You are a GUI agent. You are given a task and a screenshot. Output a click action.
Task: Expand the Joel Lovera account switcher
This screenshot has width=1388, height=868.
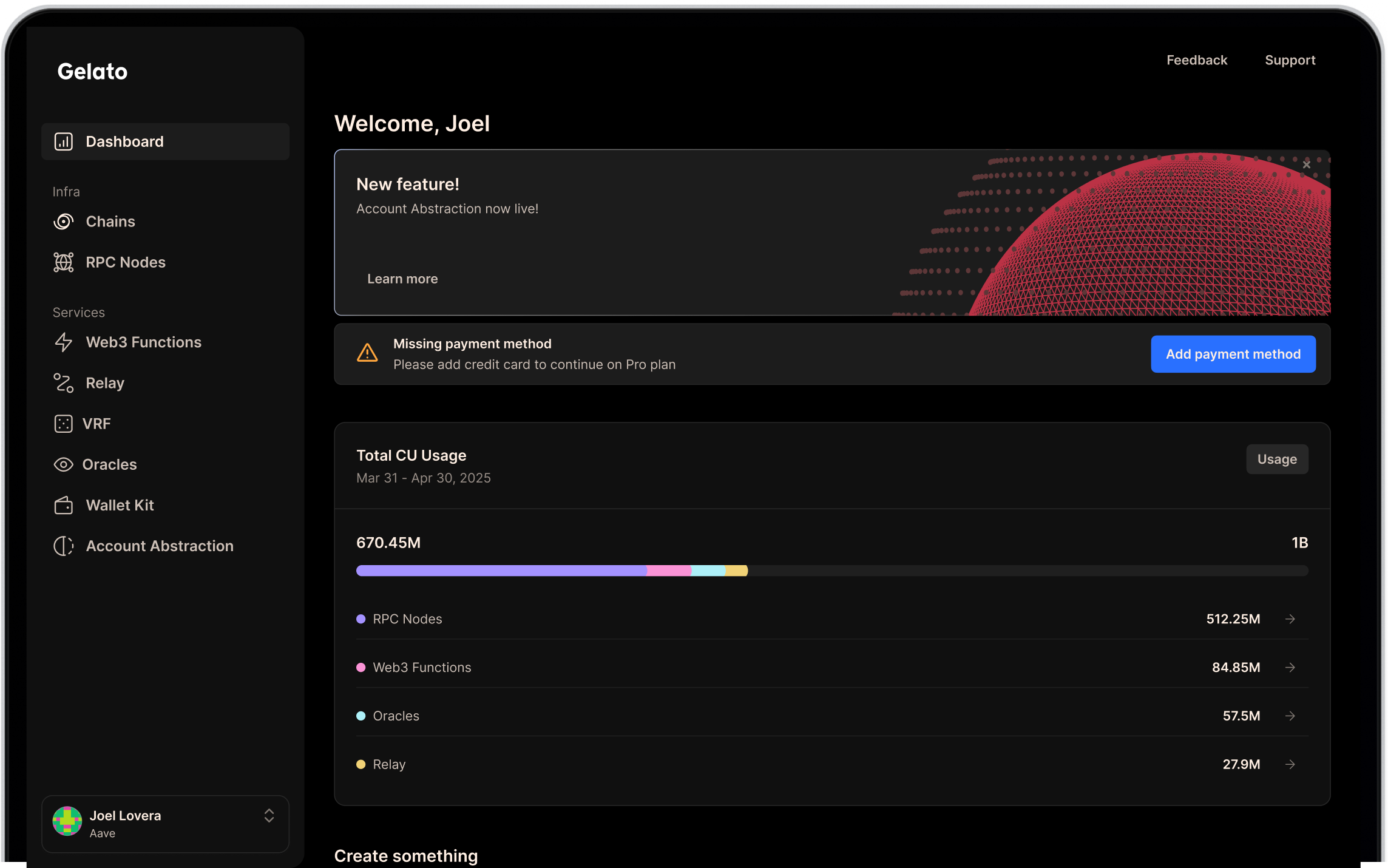coord(269,816)
